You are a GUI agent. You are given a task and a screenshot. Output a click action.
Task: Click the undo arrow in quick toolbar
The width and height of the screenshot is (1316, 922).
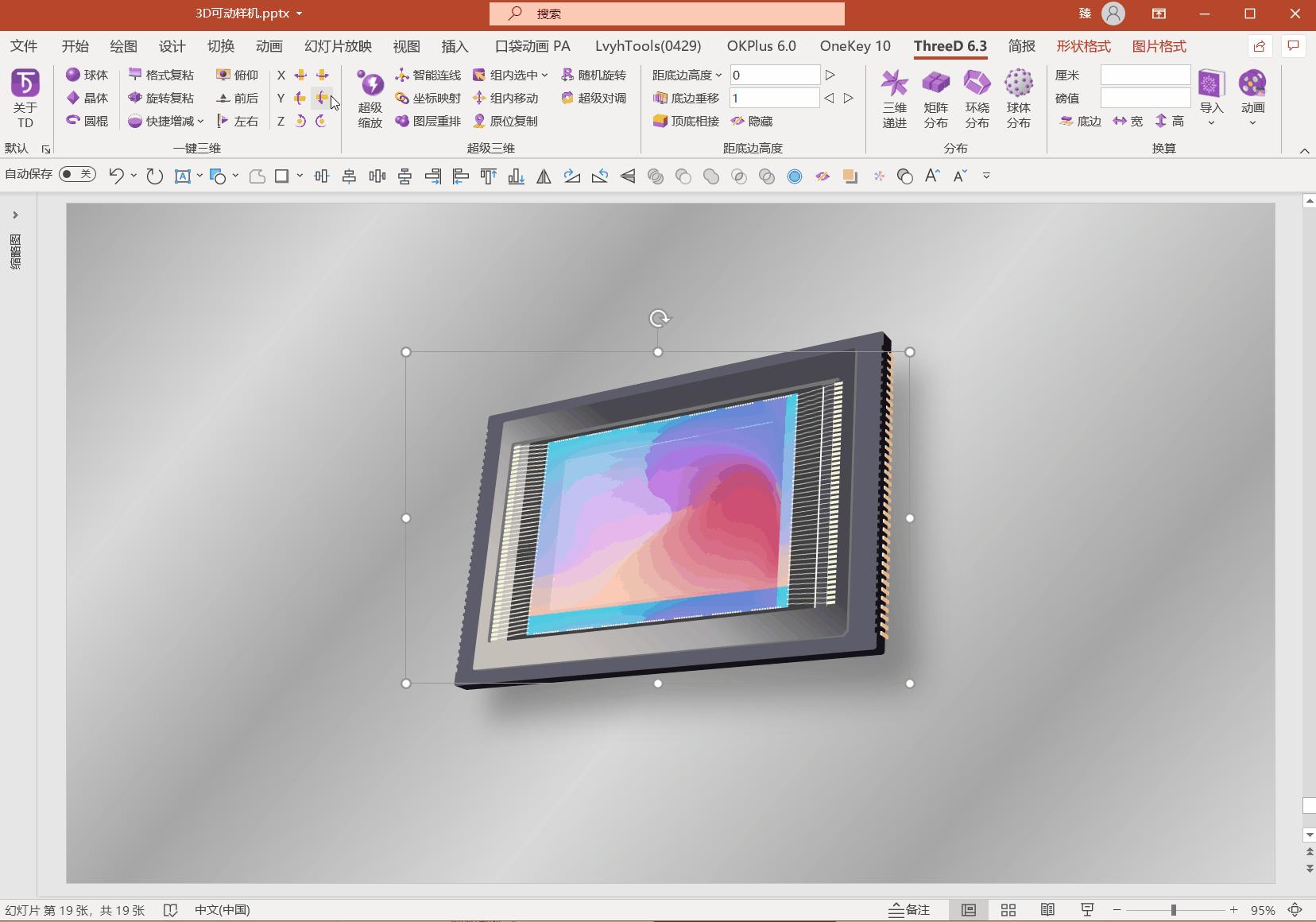point(116,176)
